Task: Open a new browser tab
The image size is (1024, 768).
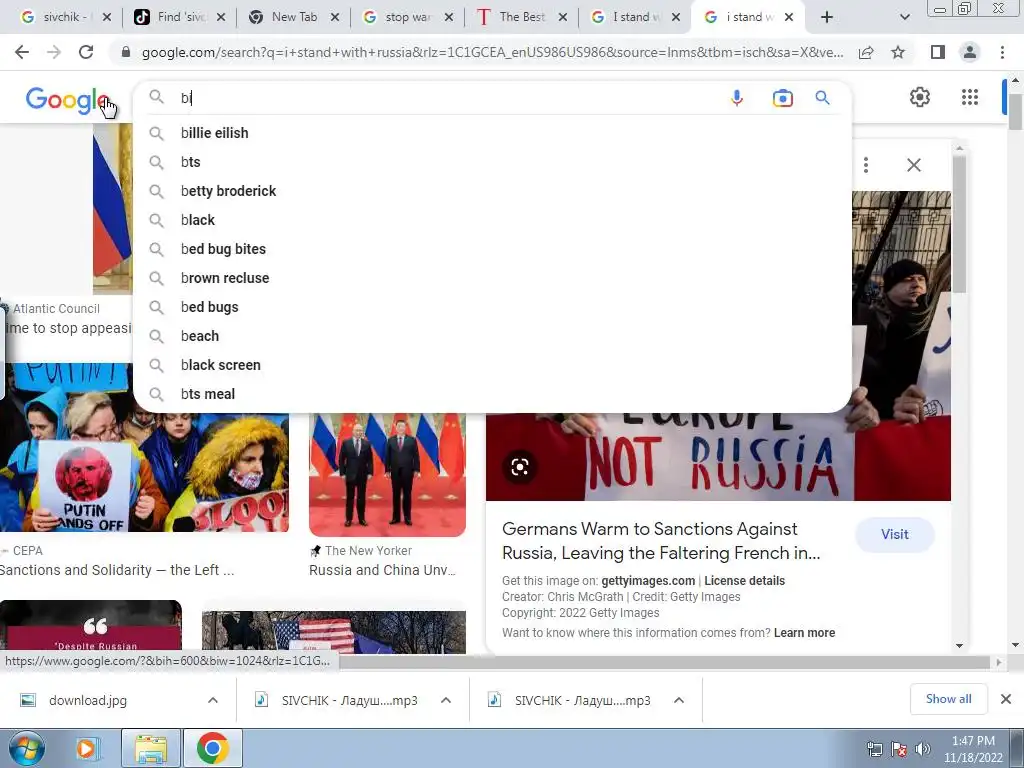Action: coord(827,17)
